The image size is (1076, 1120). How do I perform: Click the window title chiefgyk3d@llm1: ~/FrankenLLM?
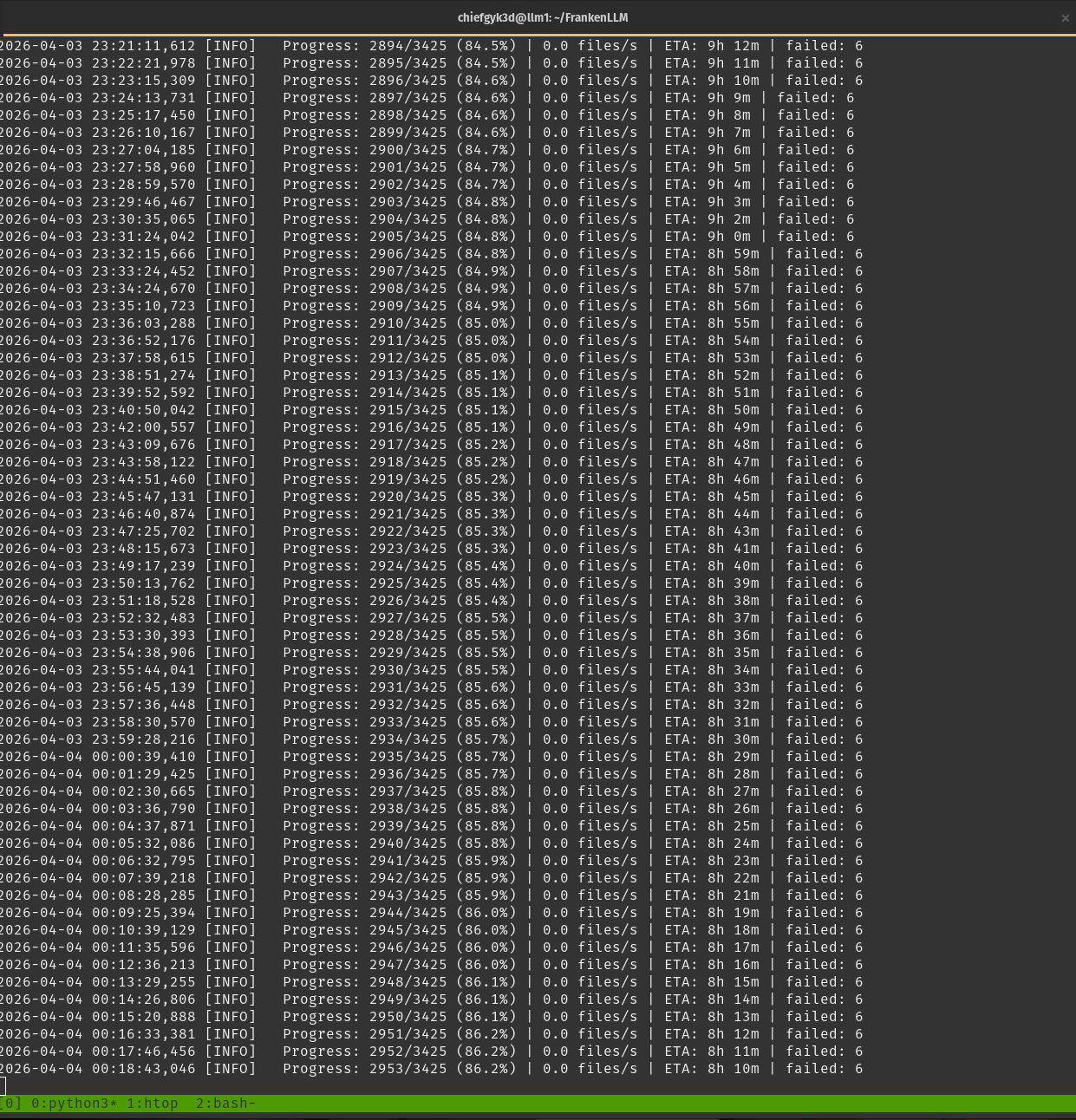point(543,17)
